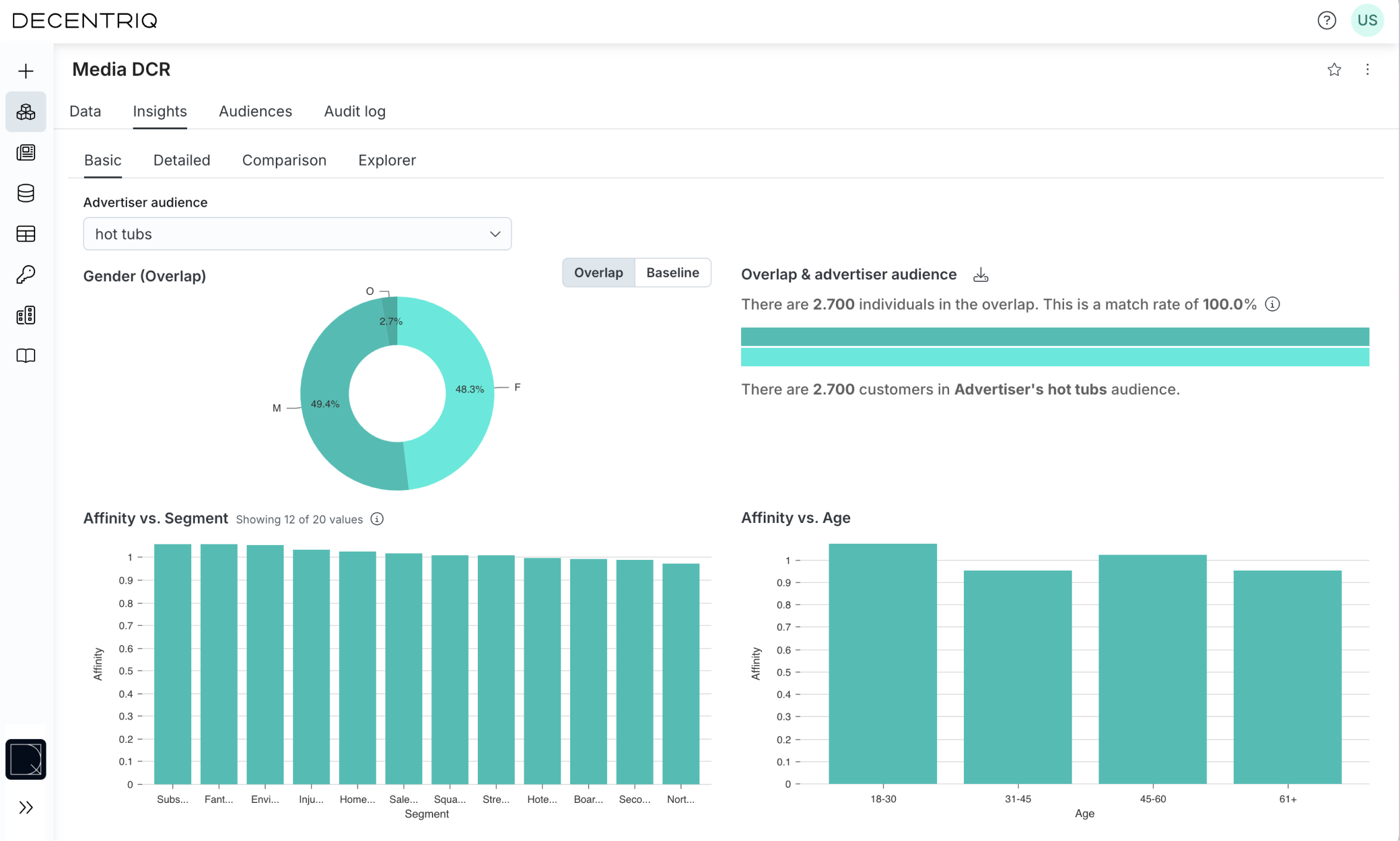Open the newspaper icon in sidebar
The image size is (1400, 841).
(26, 152)
